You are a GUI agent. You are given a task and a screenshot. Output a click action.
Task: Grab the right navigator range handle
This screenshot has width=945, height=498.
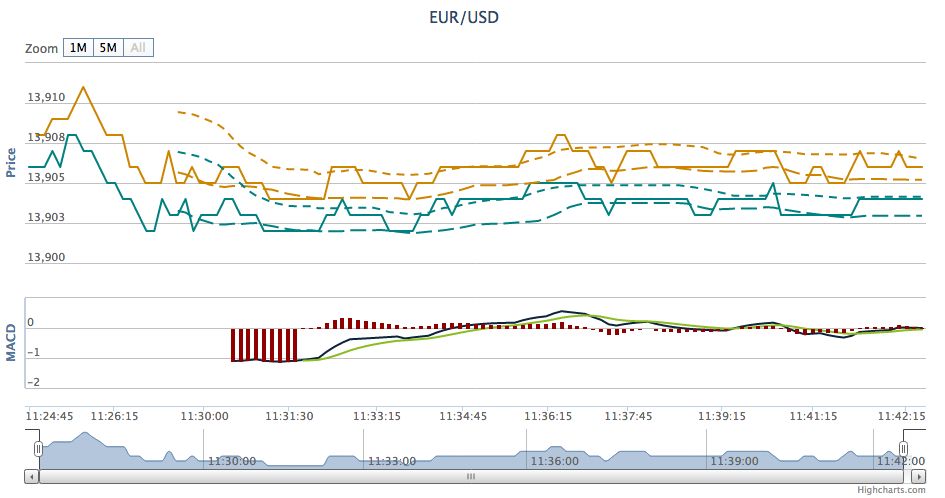coord(903,449)
